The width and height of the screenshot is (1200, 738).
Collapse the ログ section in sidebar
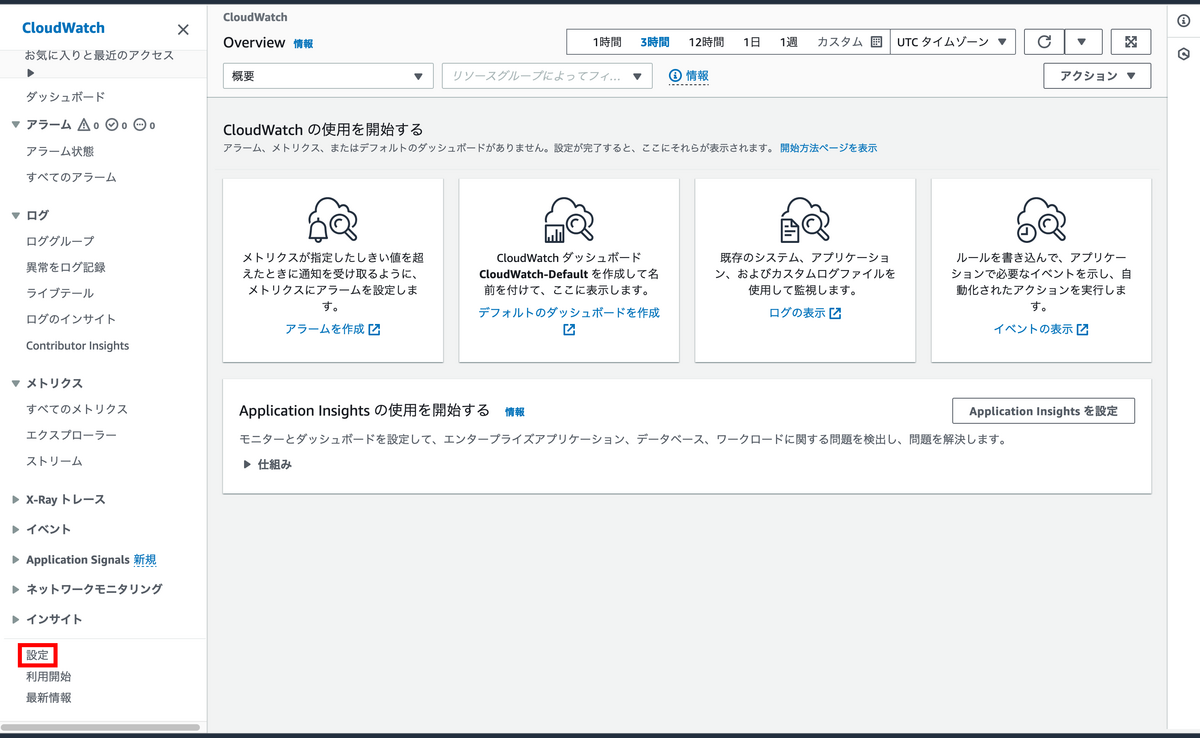15,215
